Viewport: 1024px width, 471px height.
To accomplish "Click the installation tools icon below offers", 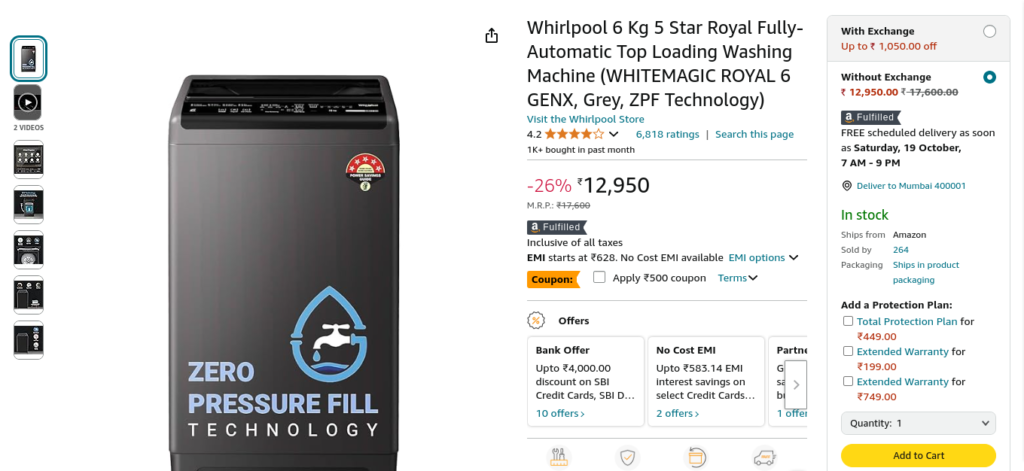I will tap(558, 457).
